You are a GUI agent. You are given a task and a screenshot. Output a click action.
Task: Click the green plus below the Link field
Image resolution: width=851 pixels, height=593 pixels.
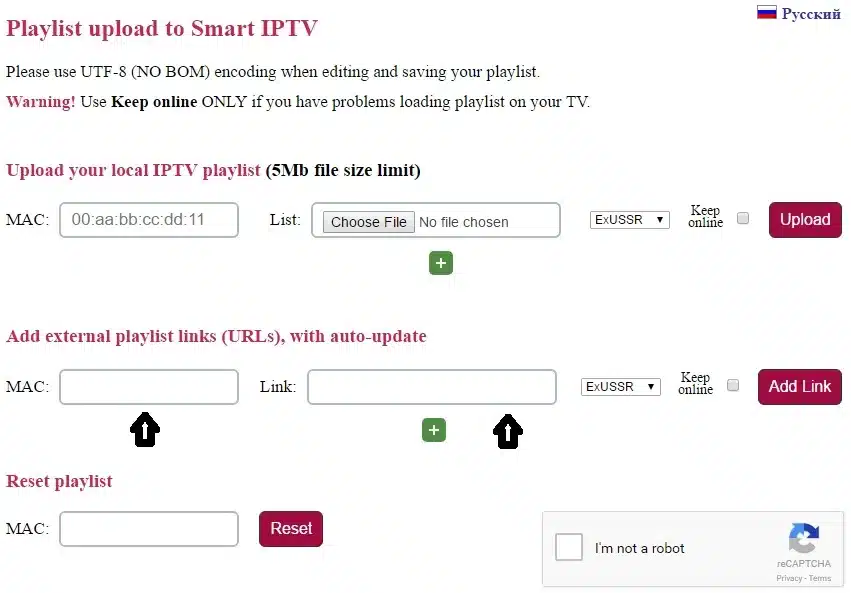(x=433, y=430)
